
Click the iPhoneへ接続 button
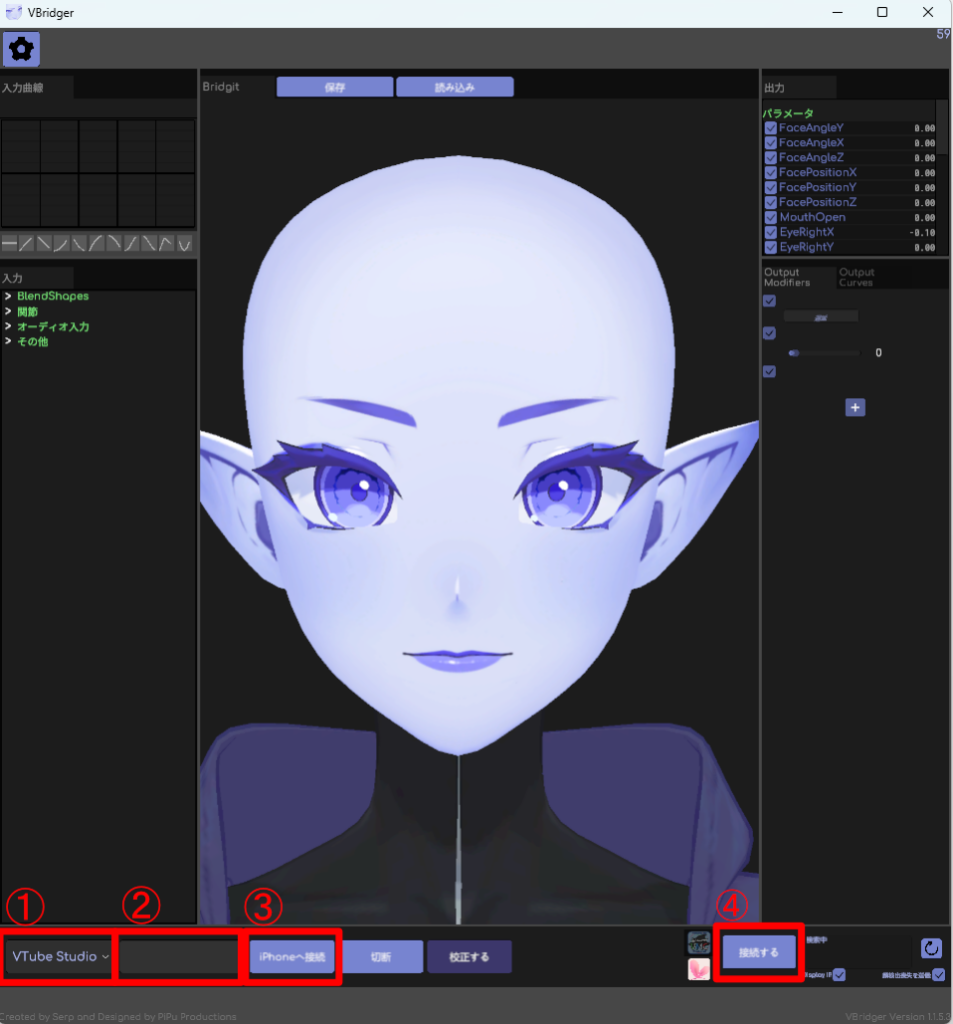pos(292,957)
